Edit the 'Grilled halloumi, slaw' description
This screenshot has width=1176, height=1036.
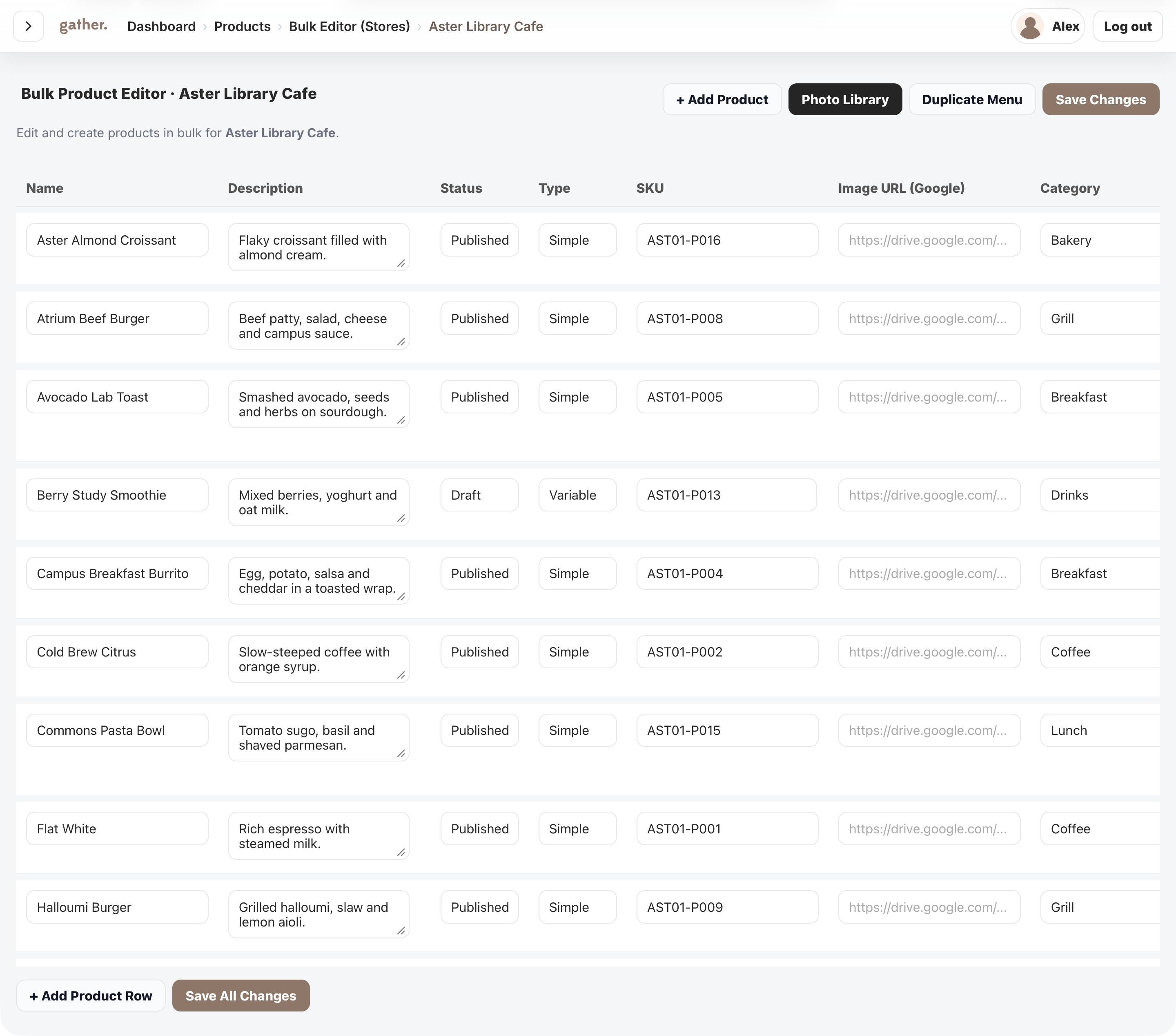point(319,915)
